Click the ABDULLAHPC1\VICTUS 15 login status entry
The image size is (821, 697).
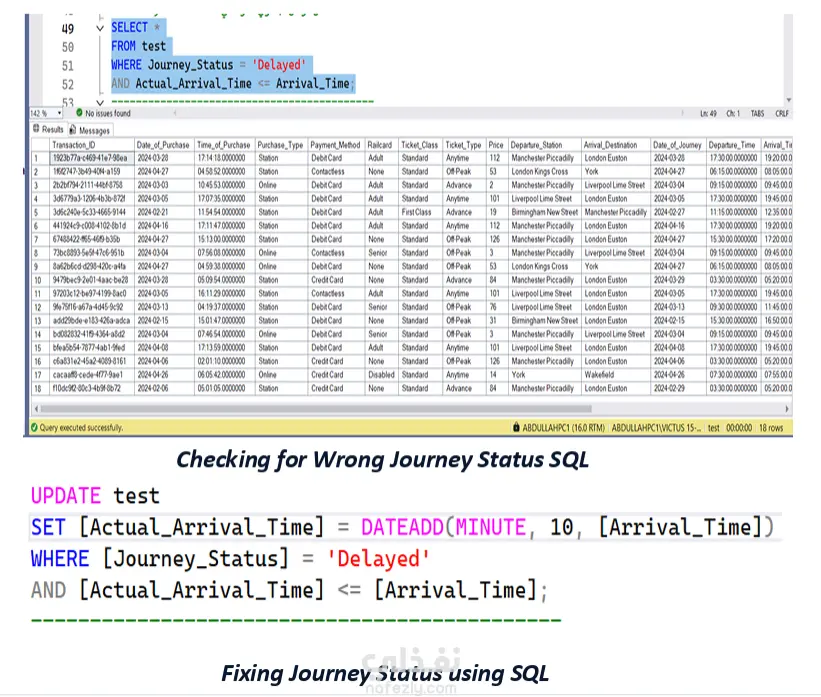point(657,428)
